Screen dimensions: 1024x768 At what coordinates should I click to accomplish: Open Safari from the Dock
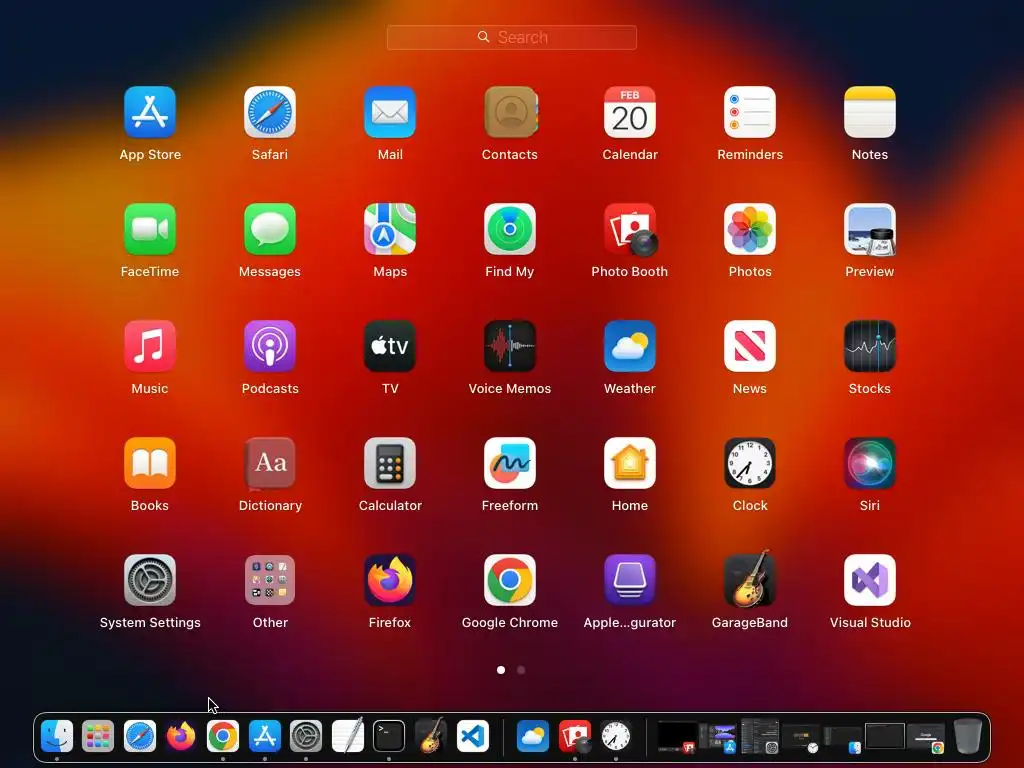coord(140,736)
